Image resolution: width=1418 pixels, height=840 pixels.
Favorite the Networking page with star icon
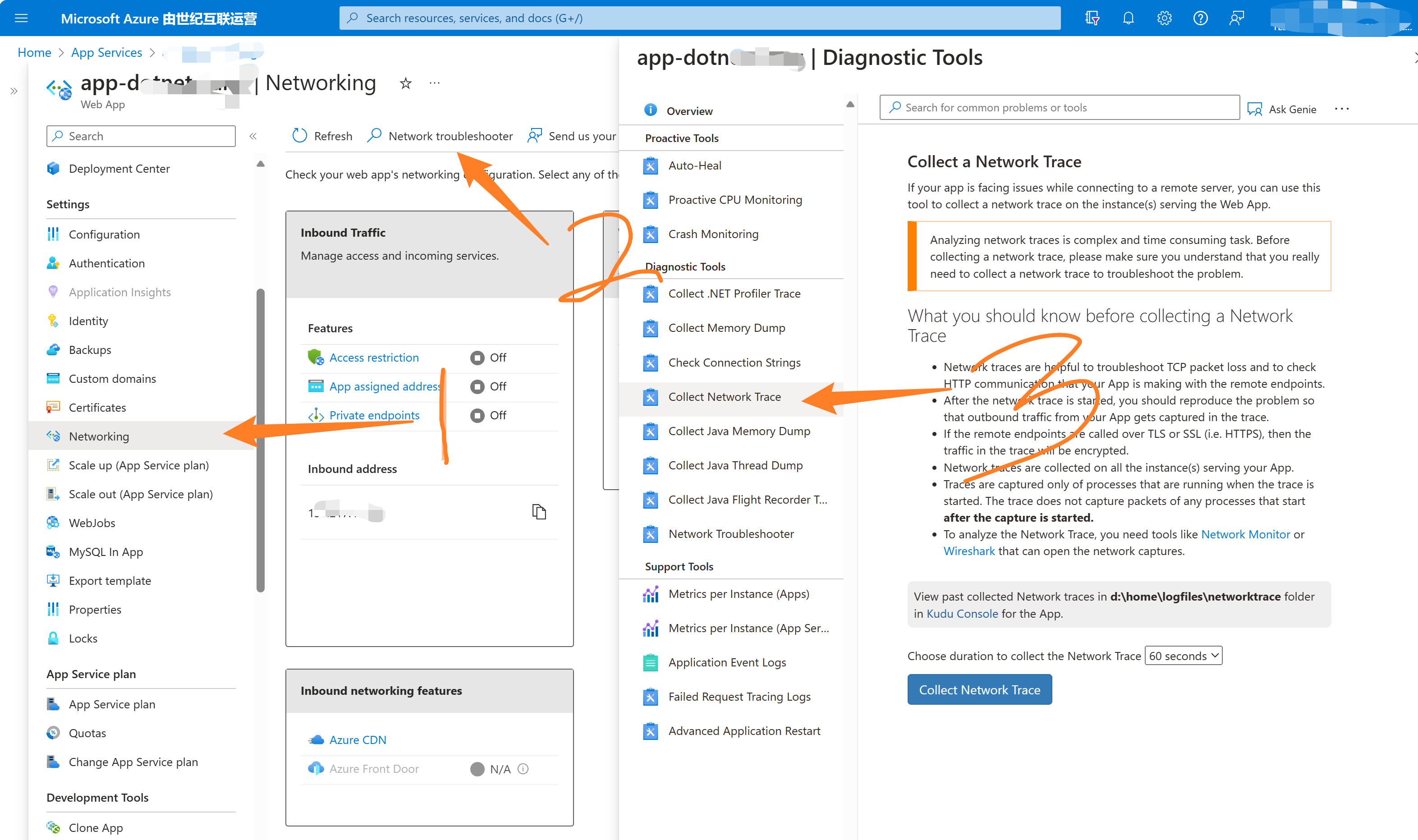(406, 84)
